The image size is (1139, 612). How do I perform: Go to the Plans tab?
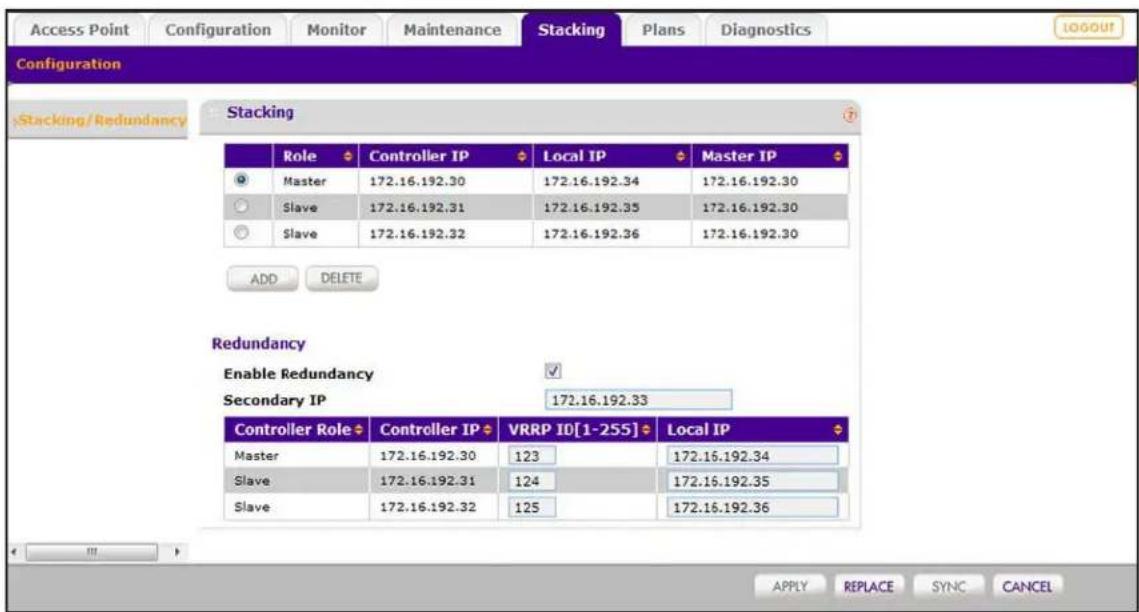[663, 30]
